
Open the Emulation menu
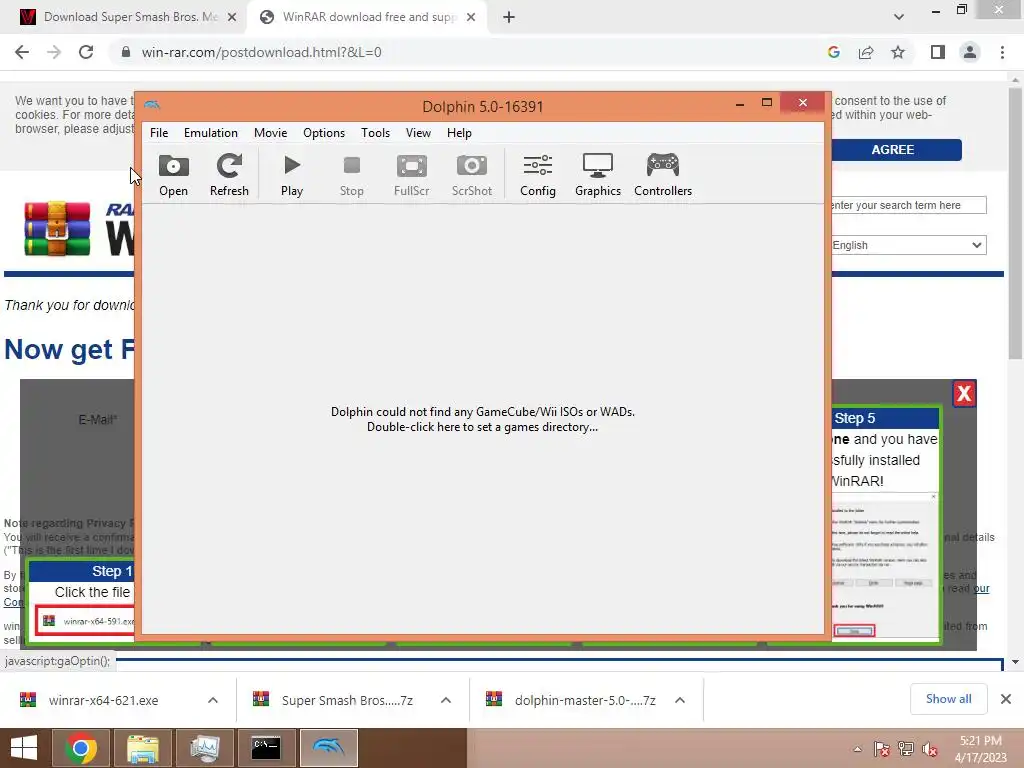210,133
